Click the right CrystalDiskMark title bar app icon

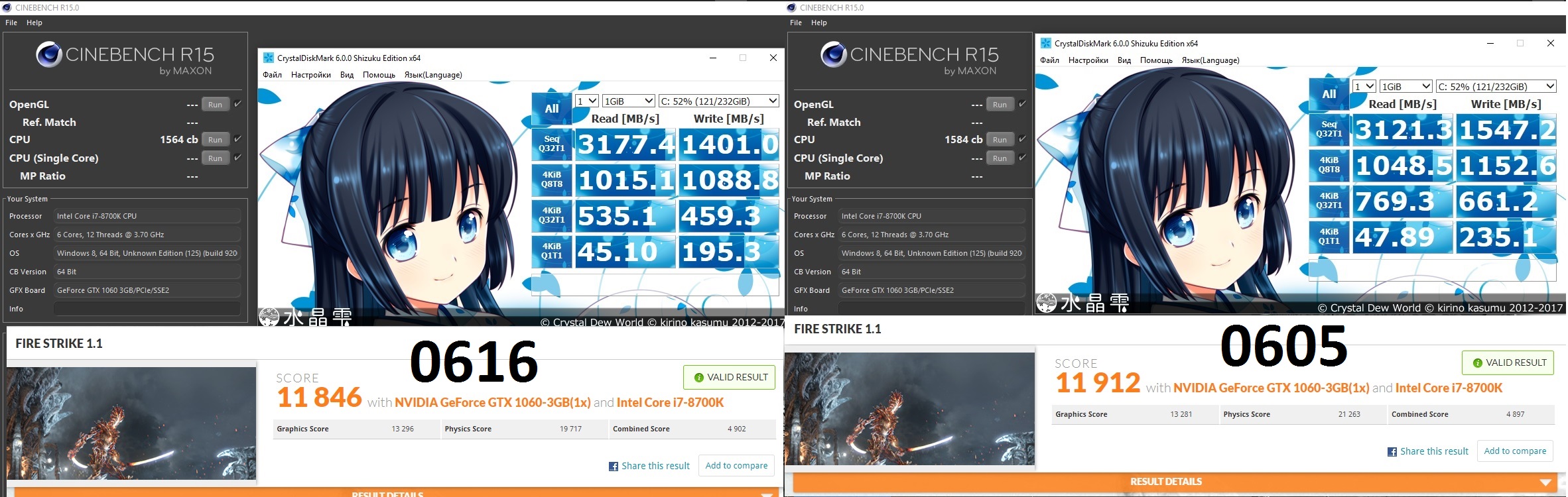click(1046, 43)
